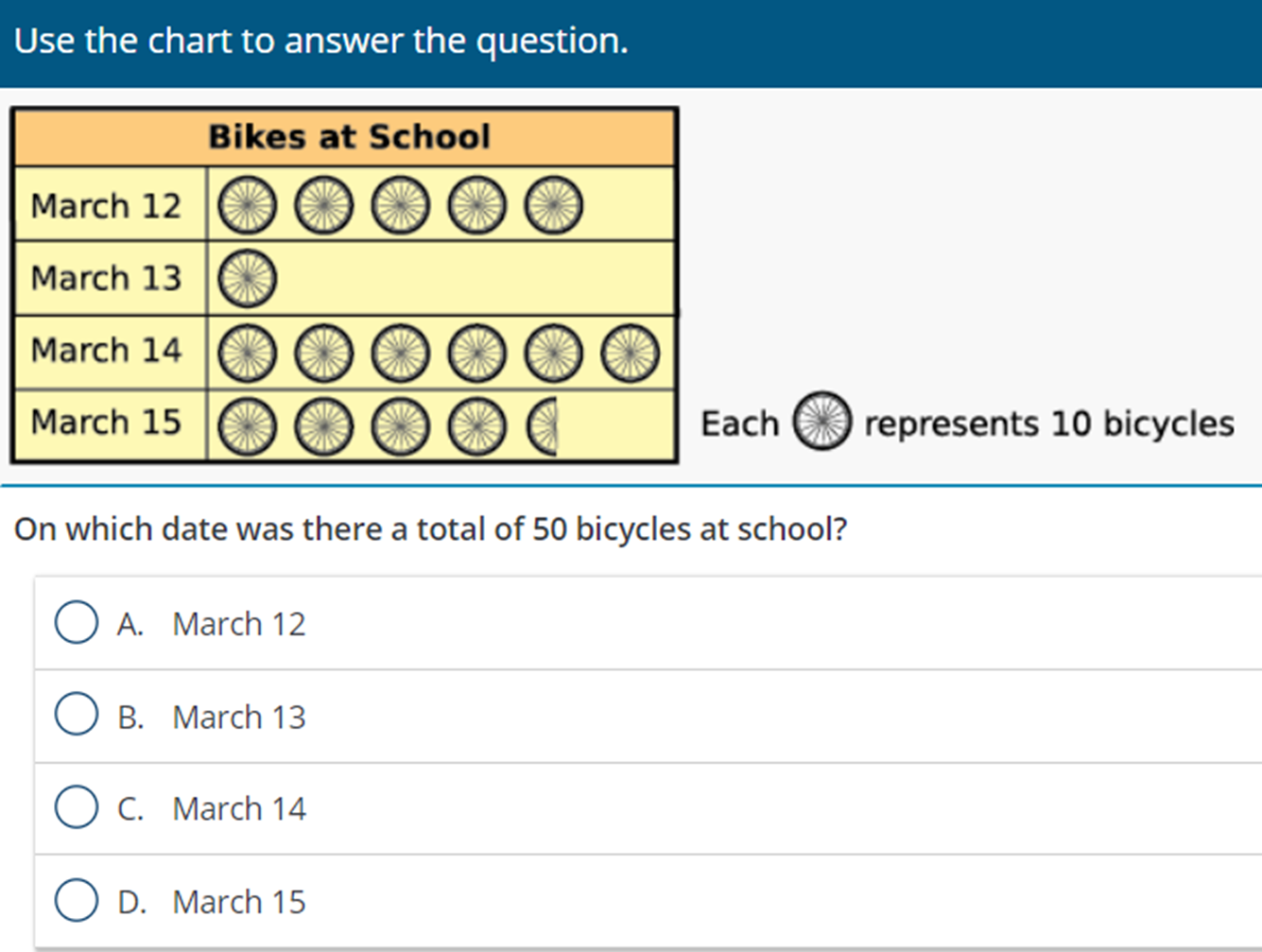Click the March 14 answer text
This screenshot has width=1262, height=952.
[238, 808]
